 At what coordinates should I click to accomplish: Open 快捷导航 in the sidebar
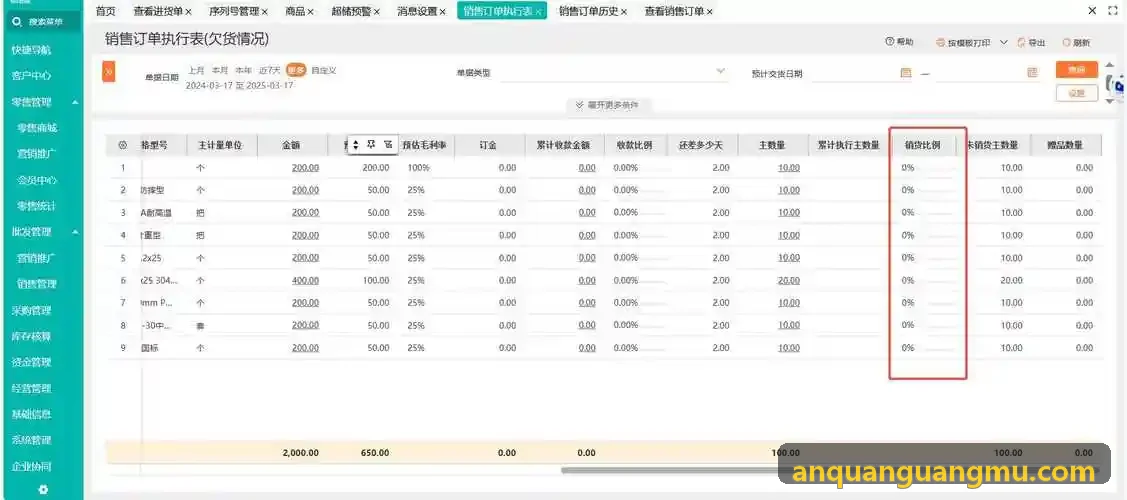(32, 50)
